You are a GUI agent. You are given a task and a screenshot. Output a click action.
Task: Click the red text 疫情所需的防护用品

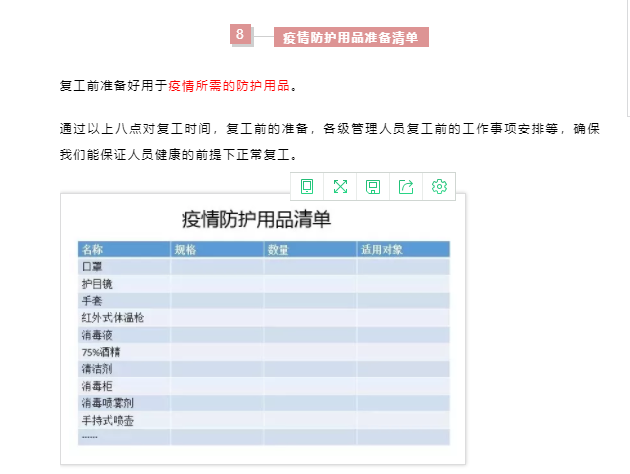[229, 86]
